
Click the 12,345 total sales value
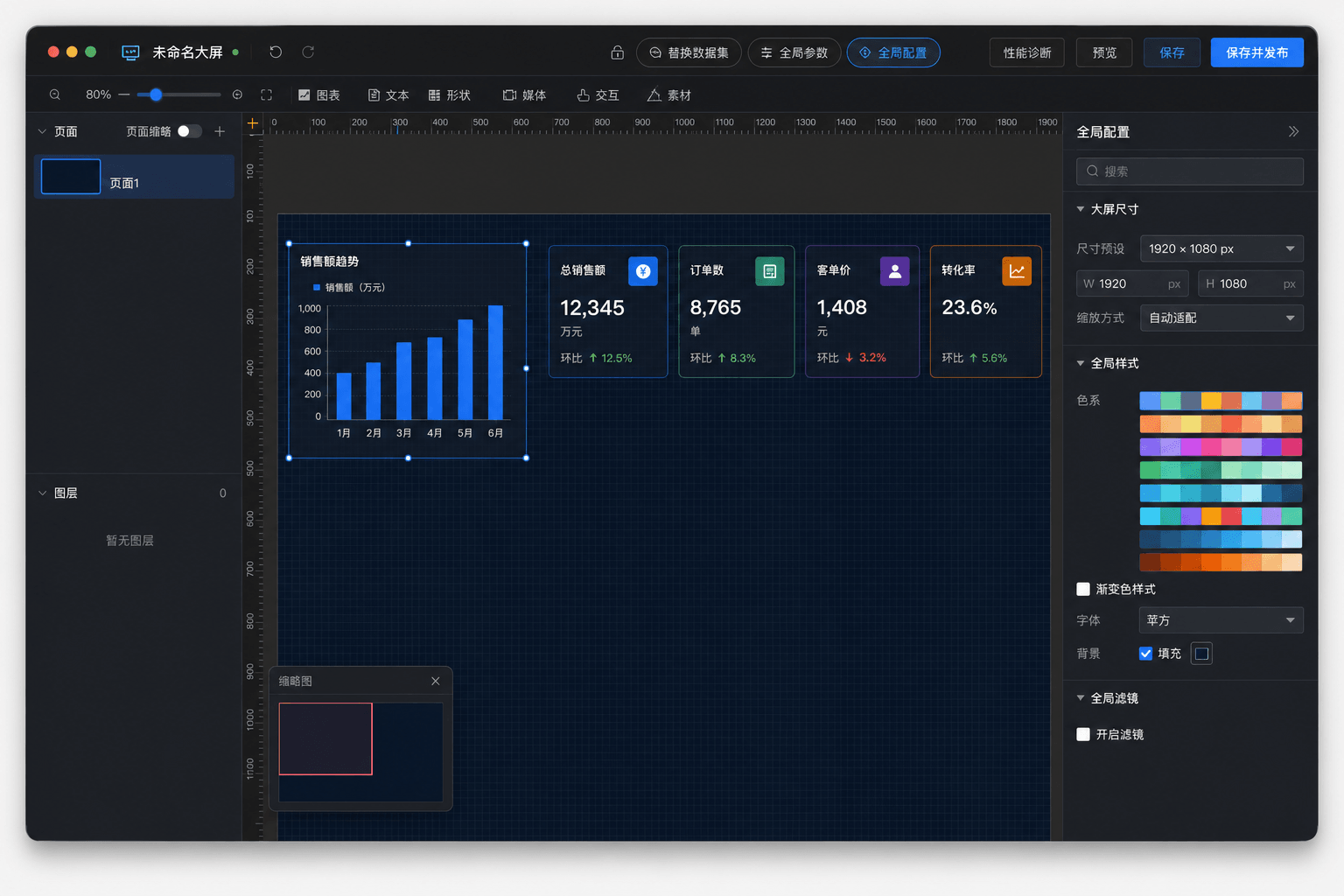pyautogui.click(x=592, y=308)
